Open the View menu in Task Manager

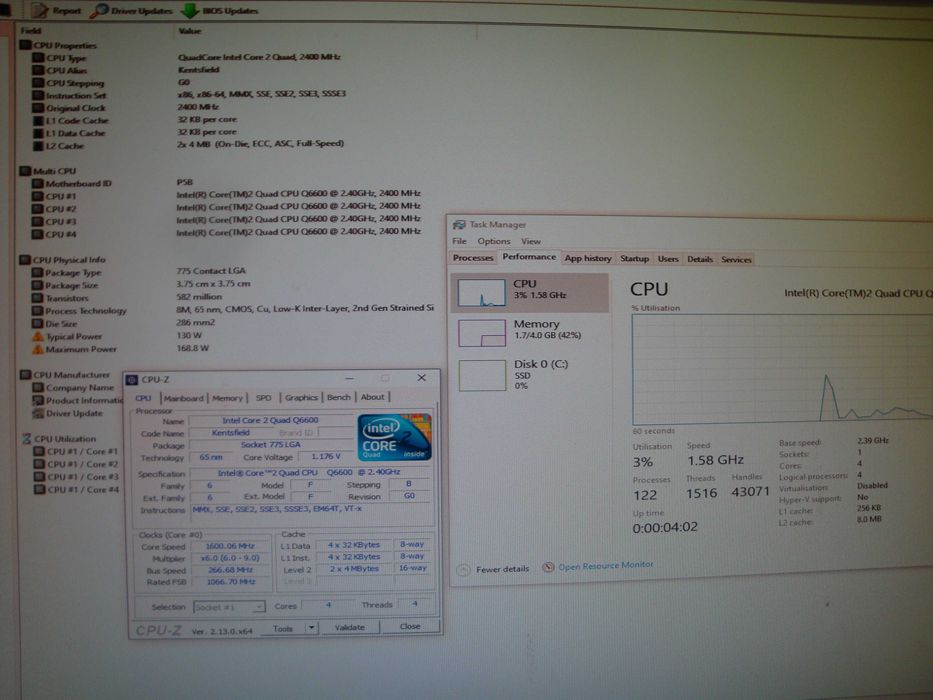pos(531,241)
